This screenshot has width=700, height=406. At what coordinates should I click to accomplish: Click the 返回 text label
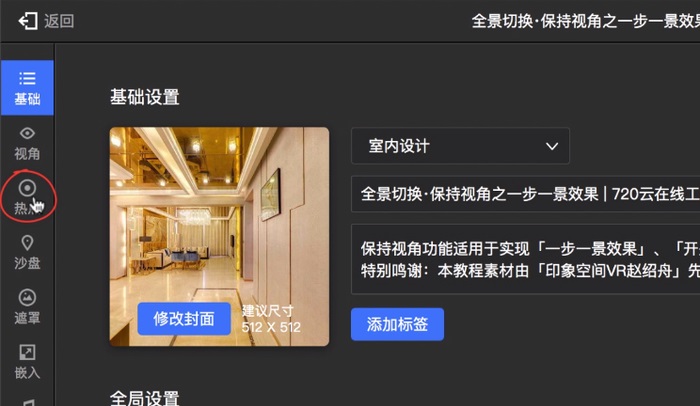click(59, 21)
